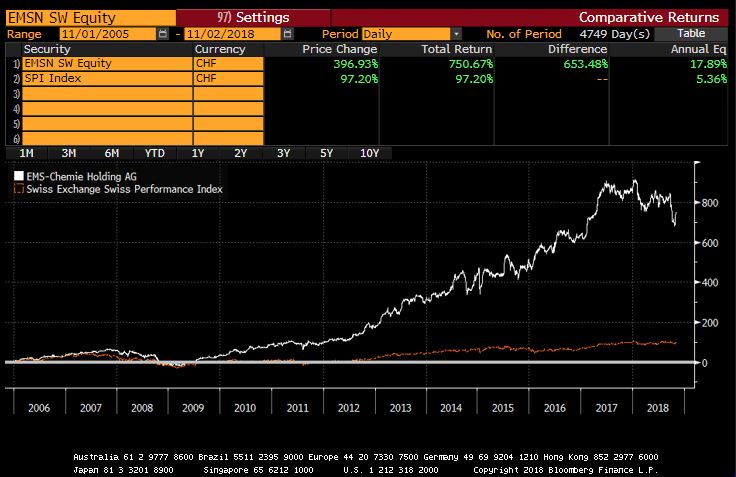Click the Total Return column header
Screen dimensions: 736x477
pyautogui.click(x=456, y=49)
